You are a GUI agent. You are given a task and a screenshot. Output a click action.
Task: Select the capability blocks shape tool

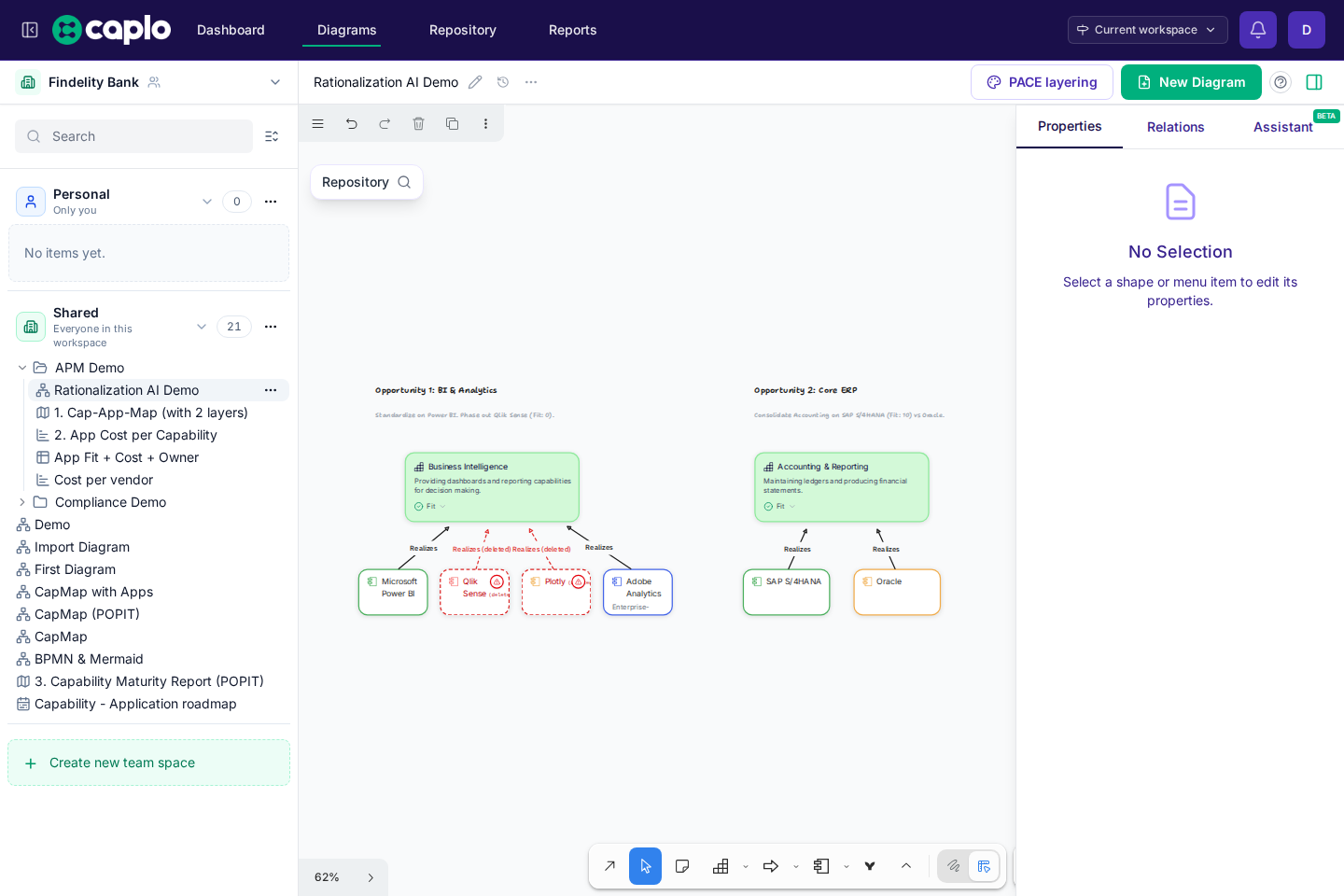tap(721, 866)
